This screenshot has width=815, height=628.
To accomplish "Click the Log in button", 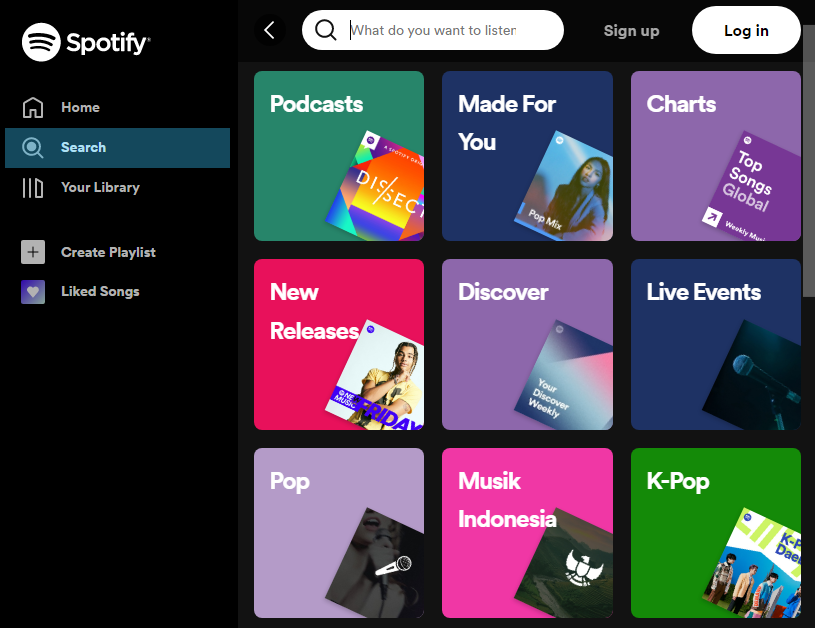I will coord(746,30).
